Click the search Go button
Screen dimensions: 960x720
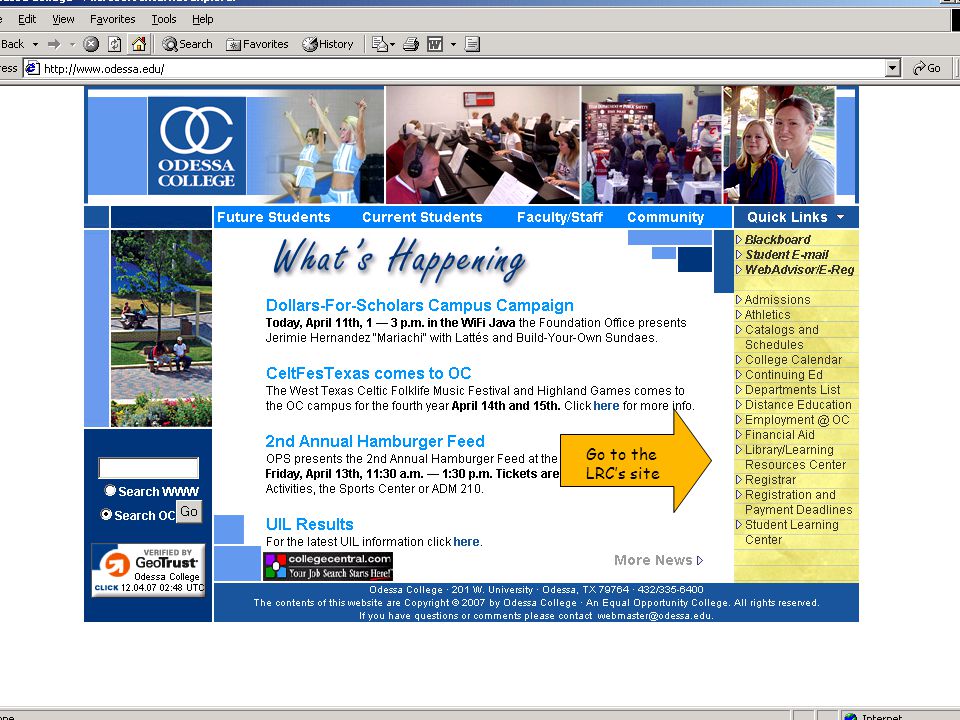coord(189,512)
